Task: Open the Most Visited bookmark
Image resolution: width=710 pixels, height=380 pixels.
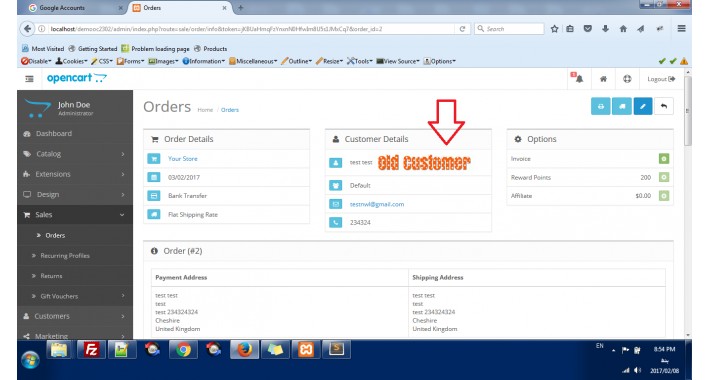Action: click(43, 49)
